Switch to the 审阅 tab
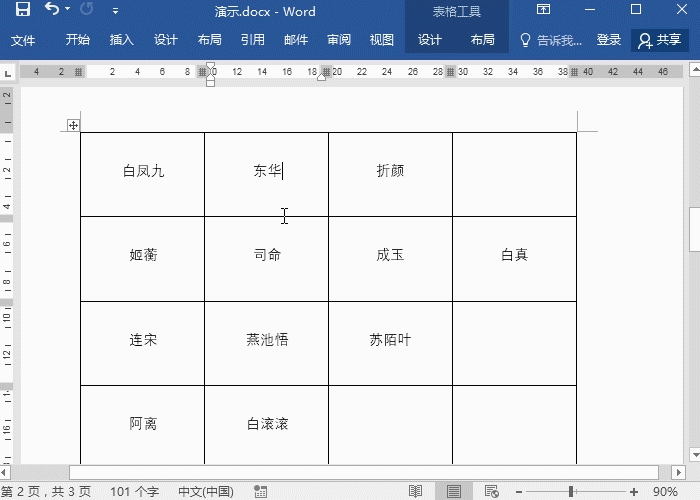 (339, 40)
